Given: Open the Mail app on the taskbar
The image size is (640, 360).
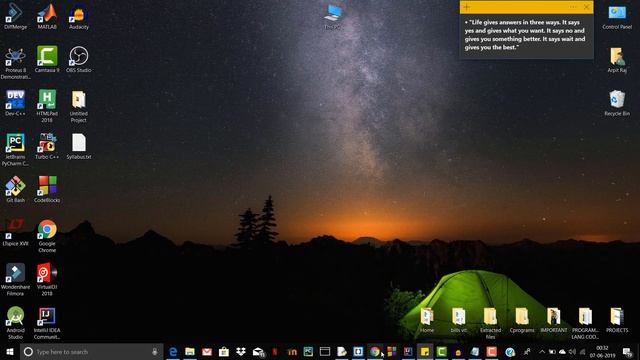Looking at the screenshot, I should pyautogui.click(x=258, y=351).
